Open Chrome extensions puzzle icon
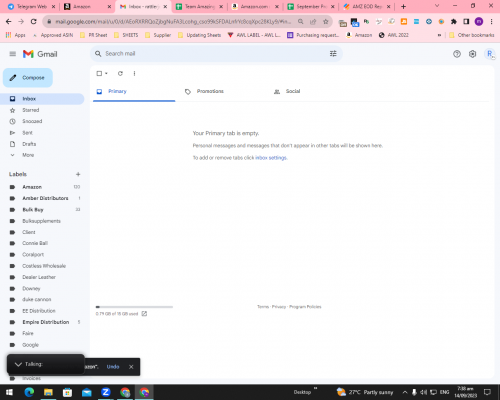 (454, 22)
